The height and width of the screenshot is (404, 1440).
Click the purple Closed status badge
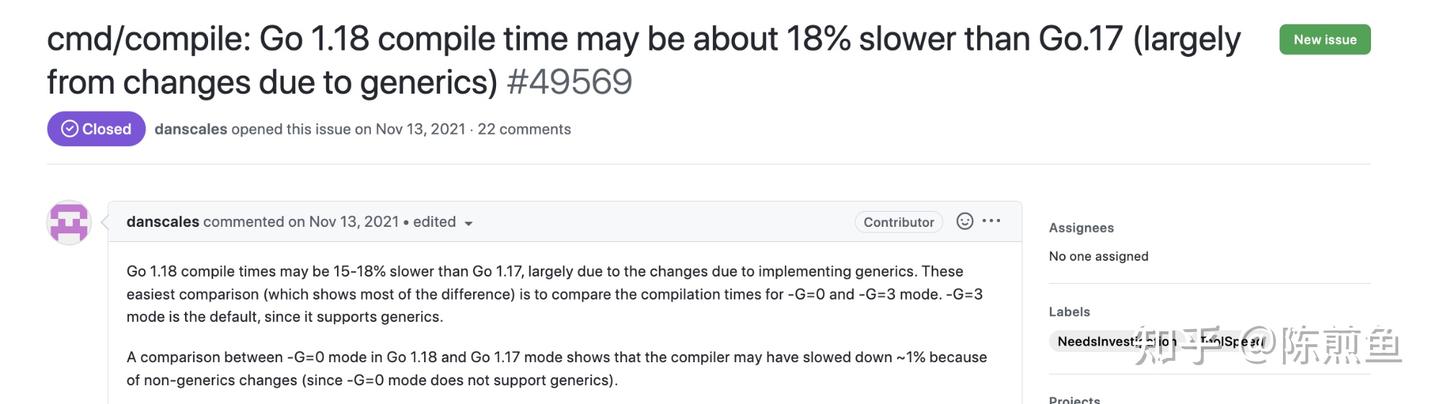96,129
